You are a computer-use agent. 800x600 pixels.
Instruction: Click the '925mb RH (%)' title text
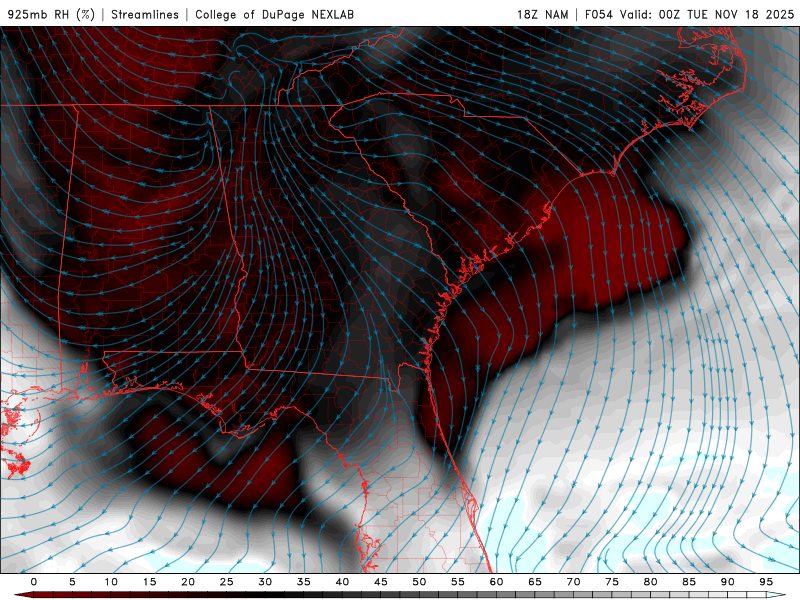point(51,14)
